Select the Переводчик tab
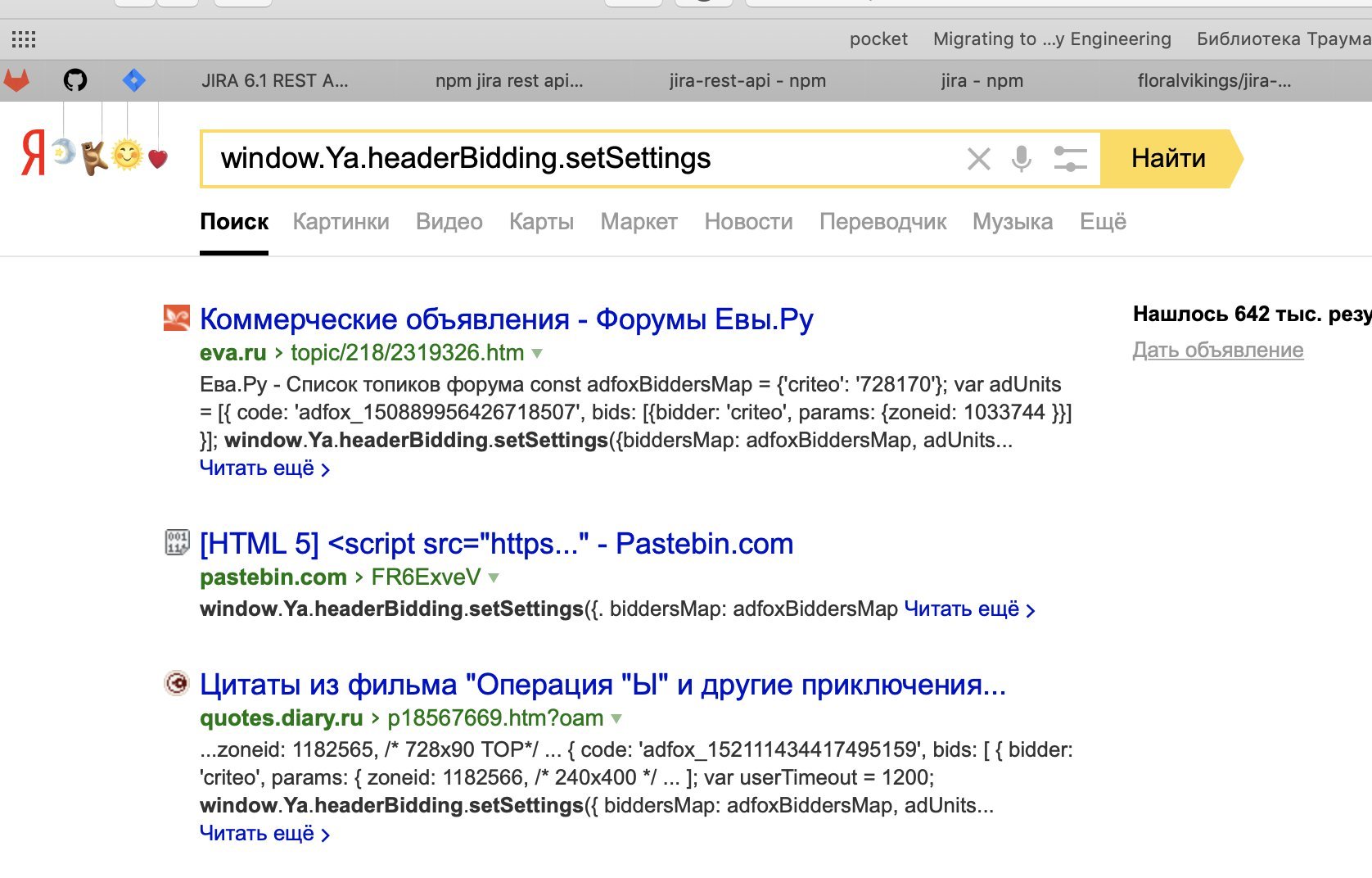This screenshot has height=878, width=1372. (883, 222)
